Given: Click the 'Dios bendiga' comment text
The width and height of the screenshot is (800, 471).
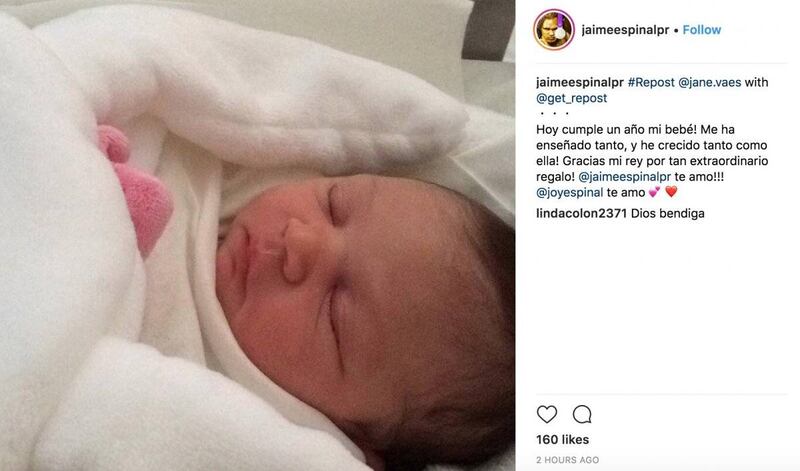Looking at the screenshot, I should pyautogui.click(x=667, y=213).
